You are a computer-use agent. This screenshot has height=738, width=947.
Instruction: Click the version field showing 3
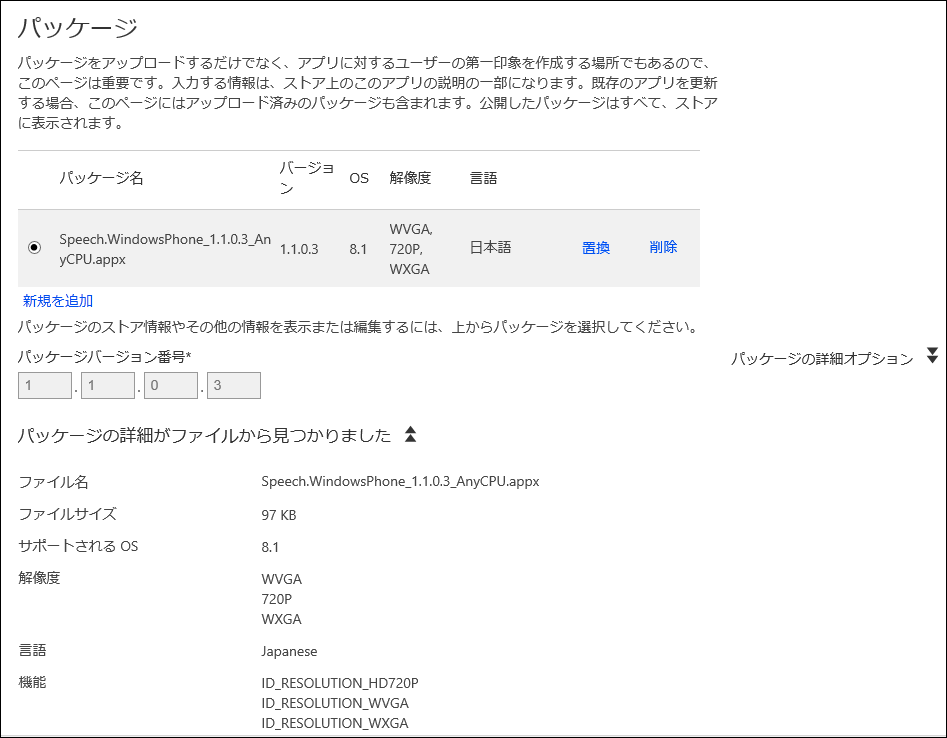[234, 385]
